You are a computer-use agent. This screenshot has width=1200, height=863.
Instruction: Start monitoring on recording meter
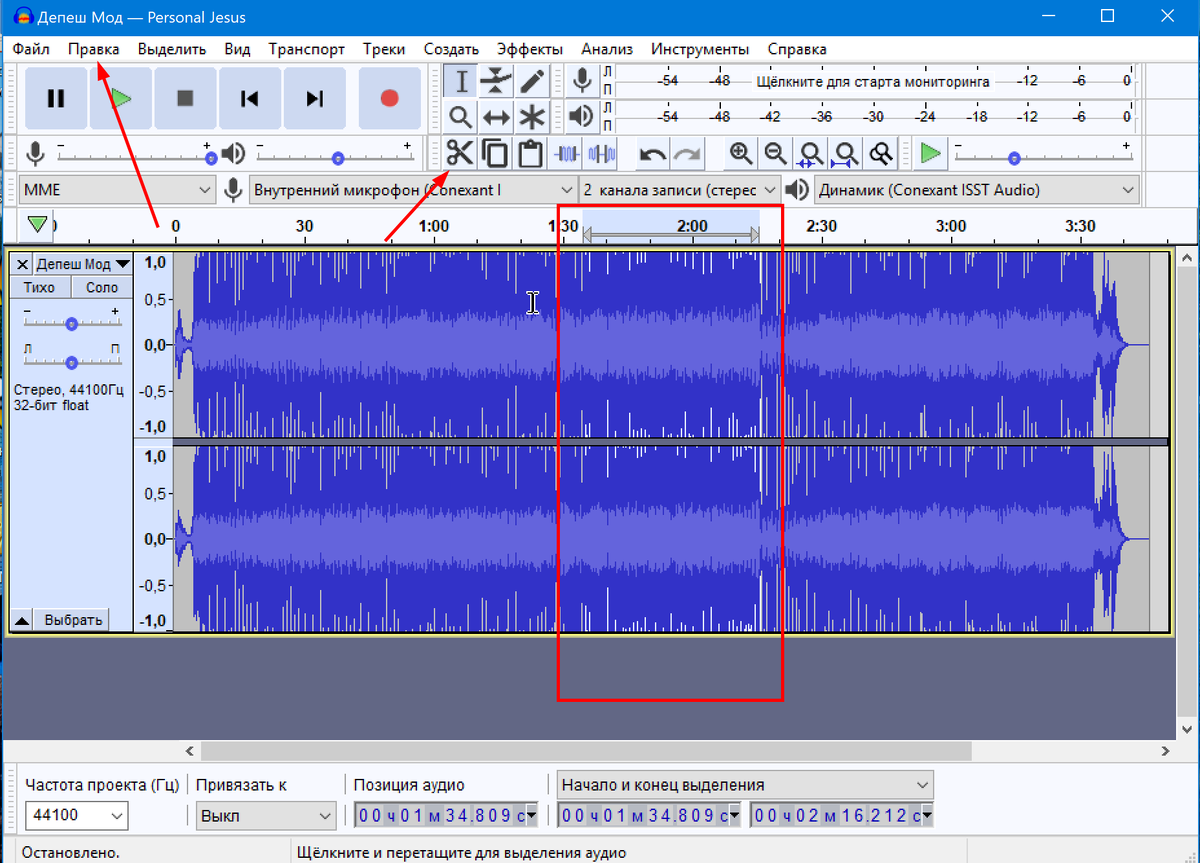tap(875, 81)
